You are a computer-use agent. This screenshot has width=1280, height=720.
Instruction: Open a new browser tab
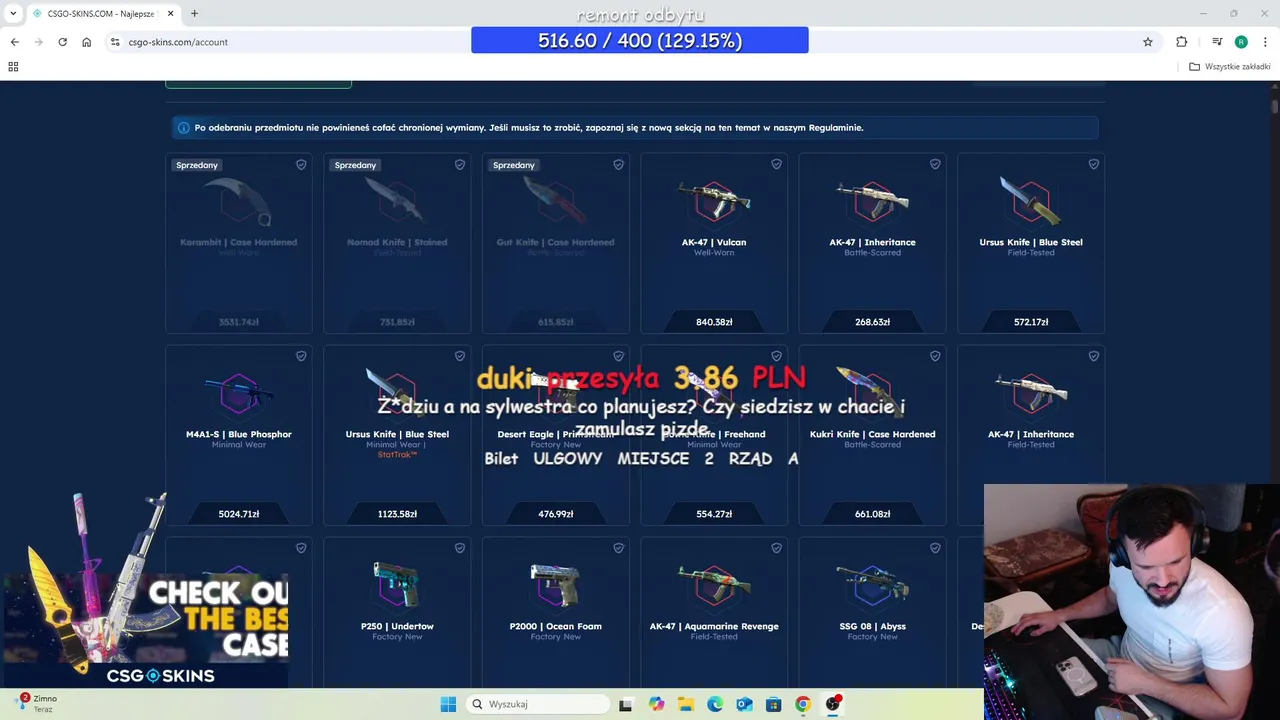coord(194,14)
